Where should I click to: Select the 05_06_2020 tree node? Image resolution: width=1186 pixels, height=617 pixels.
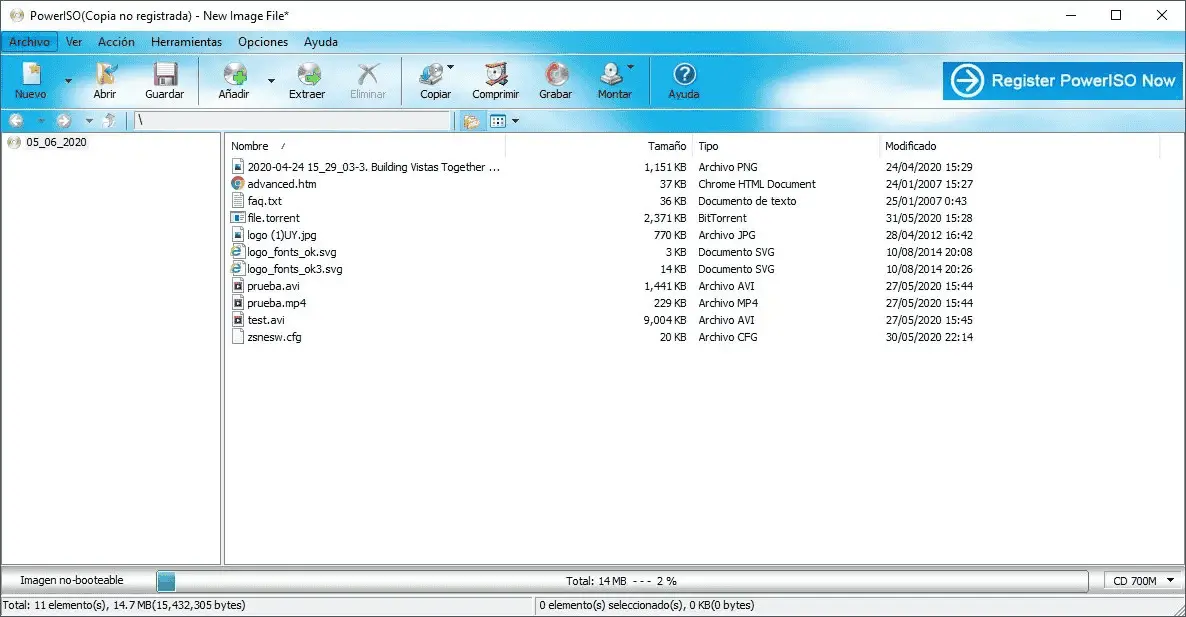point(56,142)
